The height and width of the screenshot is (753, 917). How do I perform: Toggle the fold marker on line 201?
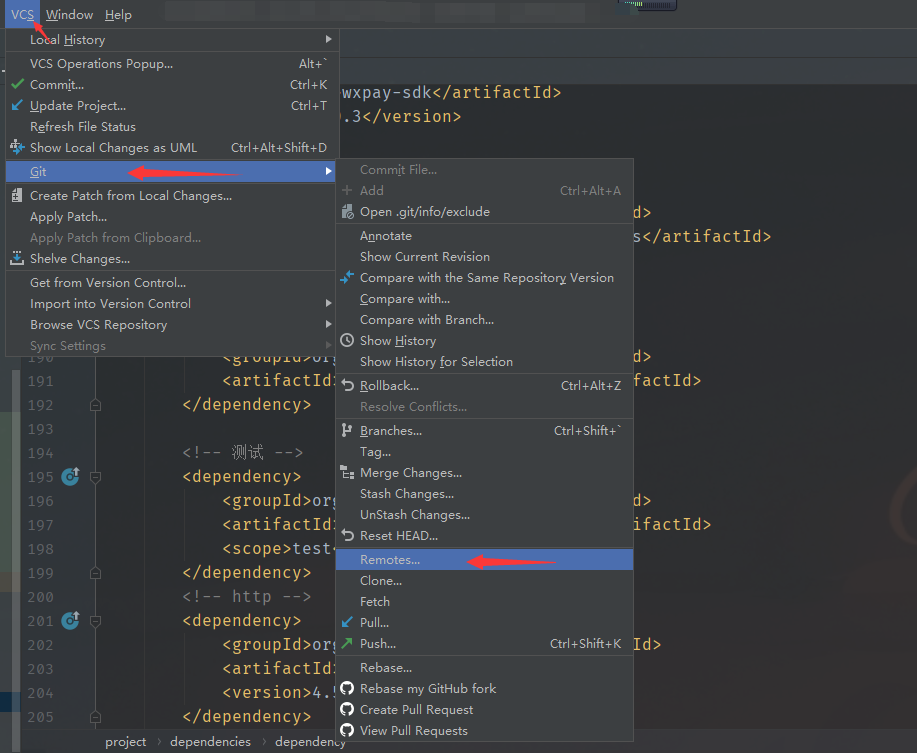pos(95,621)
